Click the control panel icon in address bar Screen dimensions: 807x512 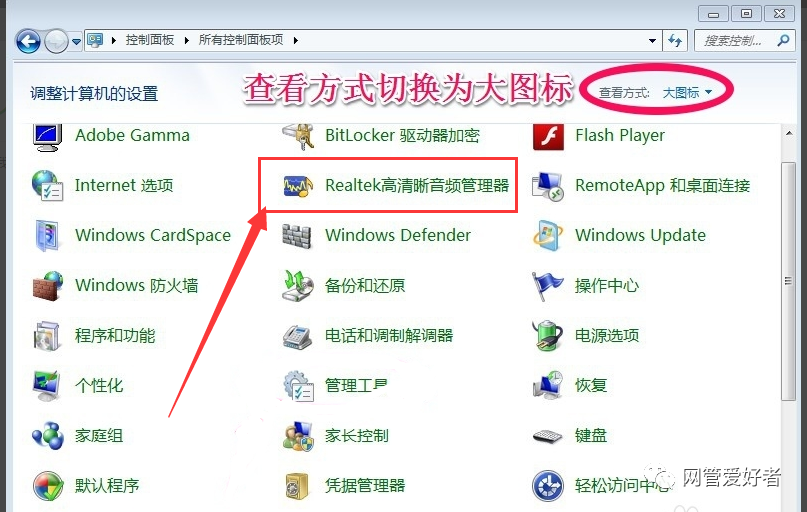click(x=95, y=40)
